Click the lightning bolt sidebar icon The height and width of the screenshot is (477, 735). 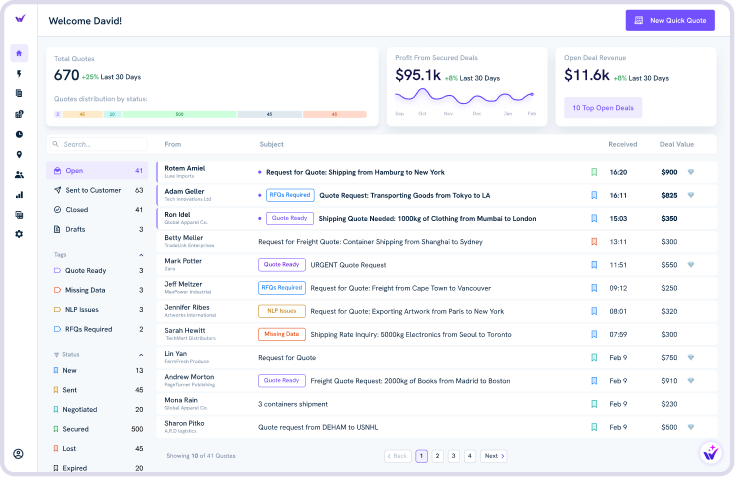pyautogui.click(x=19, y=74)
